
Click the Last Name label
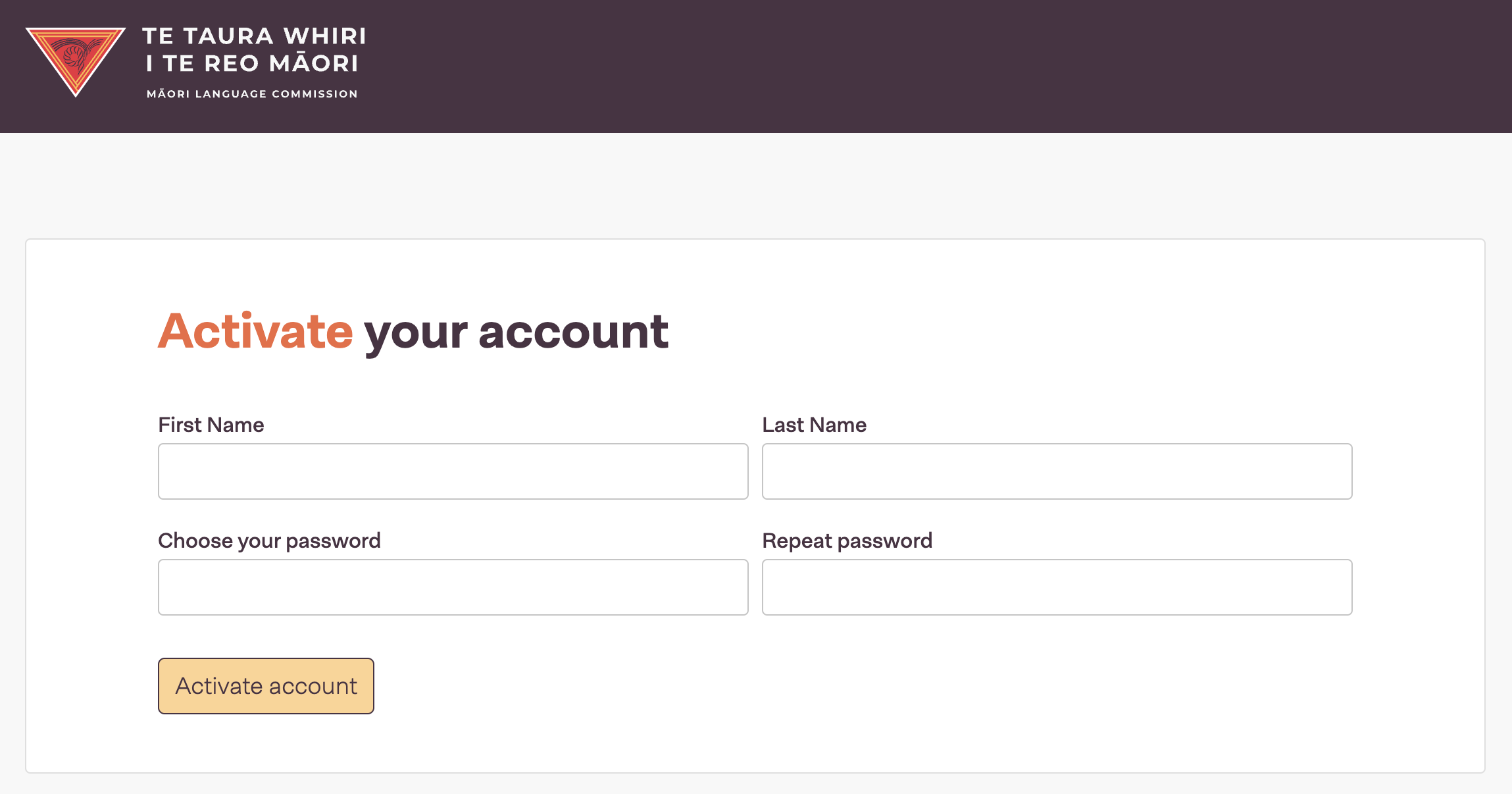click(814, 425)
